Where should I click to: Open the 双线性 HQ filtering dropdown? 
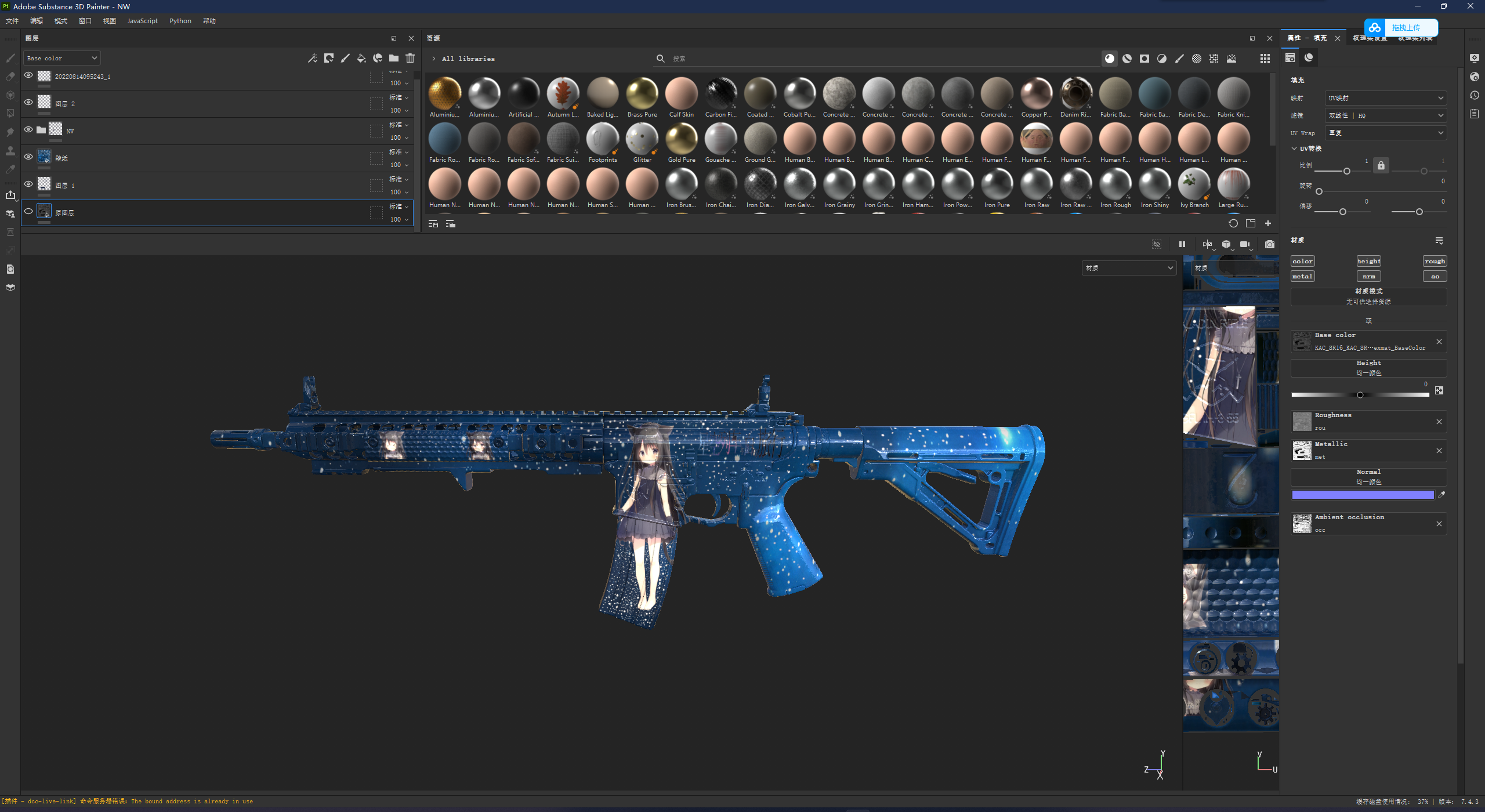(1385, 115)
